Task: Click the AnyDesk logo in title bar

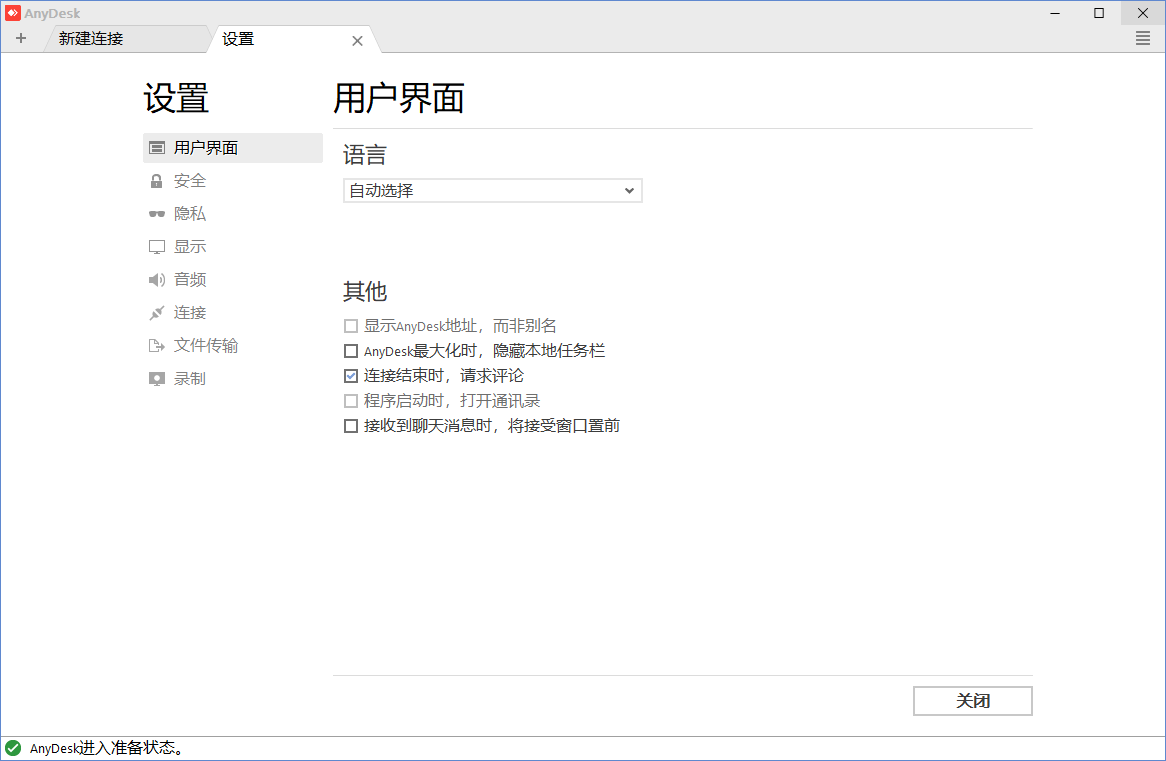Action: coord(13,13)
